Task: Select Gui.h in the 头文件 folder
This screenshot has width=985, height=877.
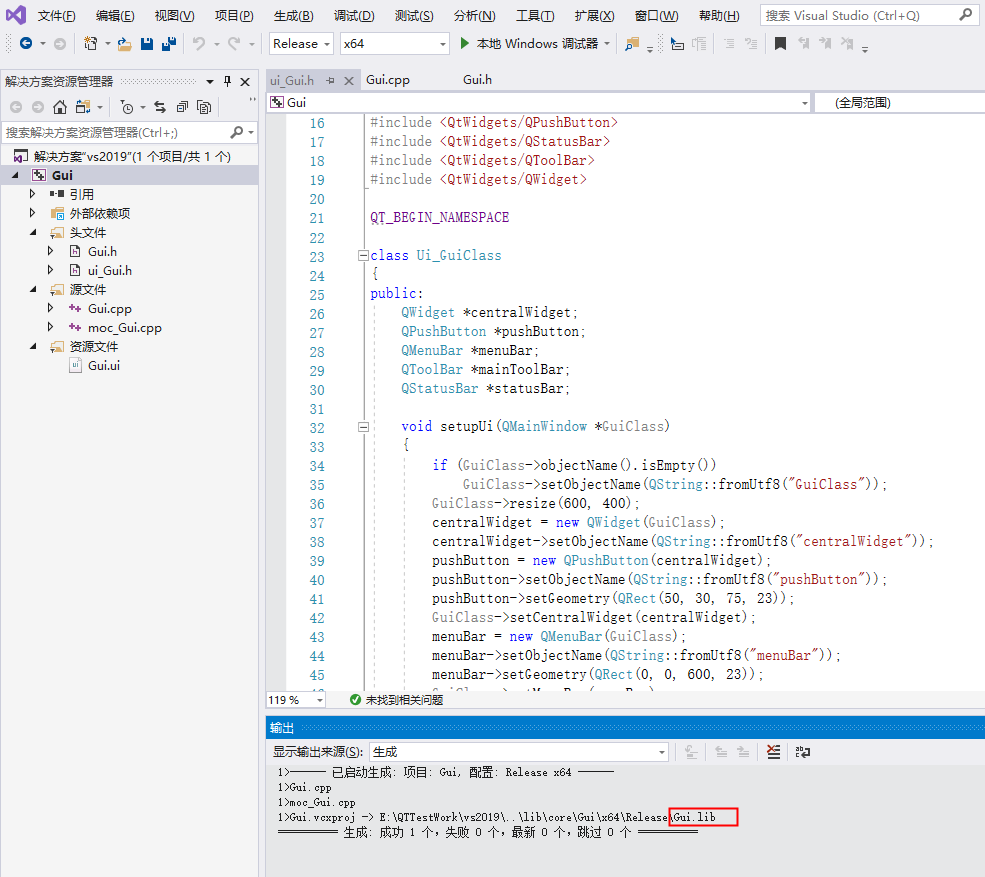Action: point(102,251)
